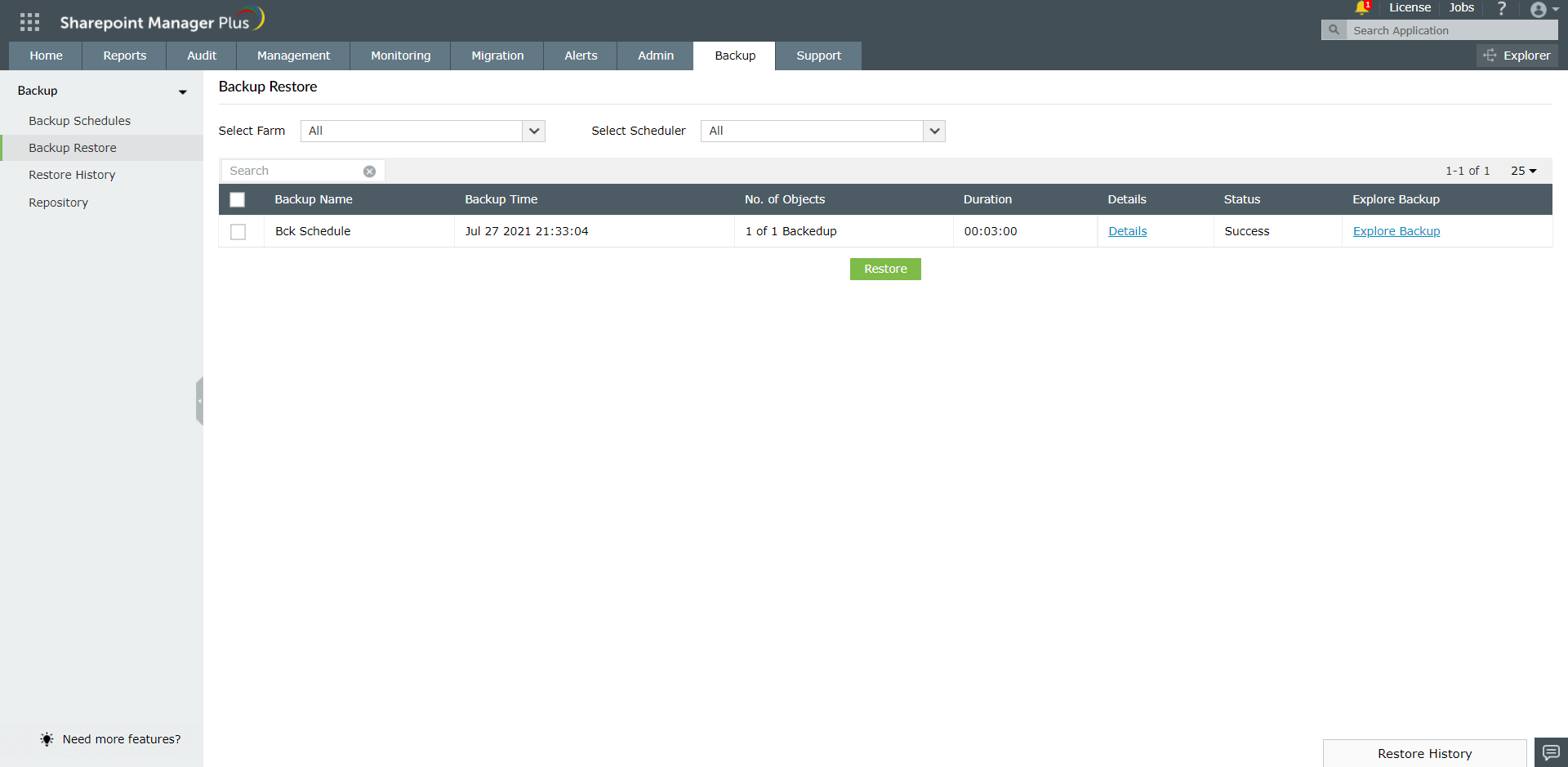Open Details for the Bck Schedule backup

pyautogui.click(x=1127, y=231)
